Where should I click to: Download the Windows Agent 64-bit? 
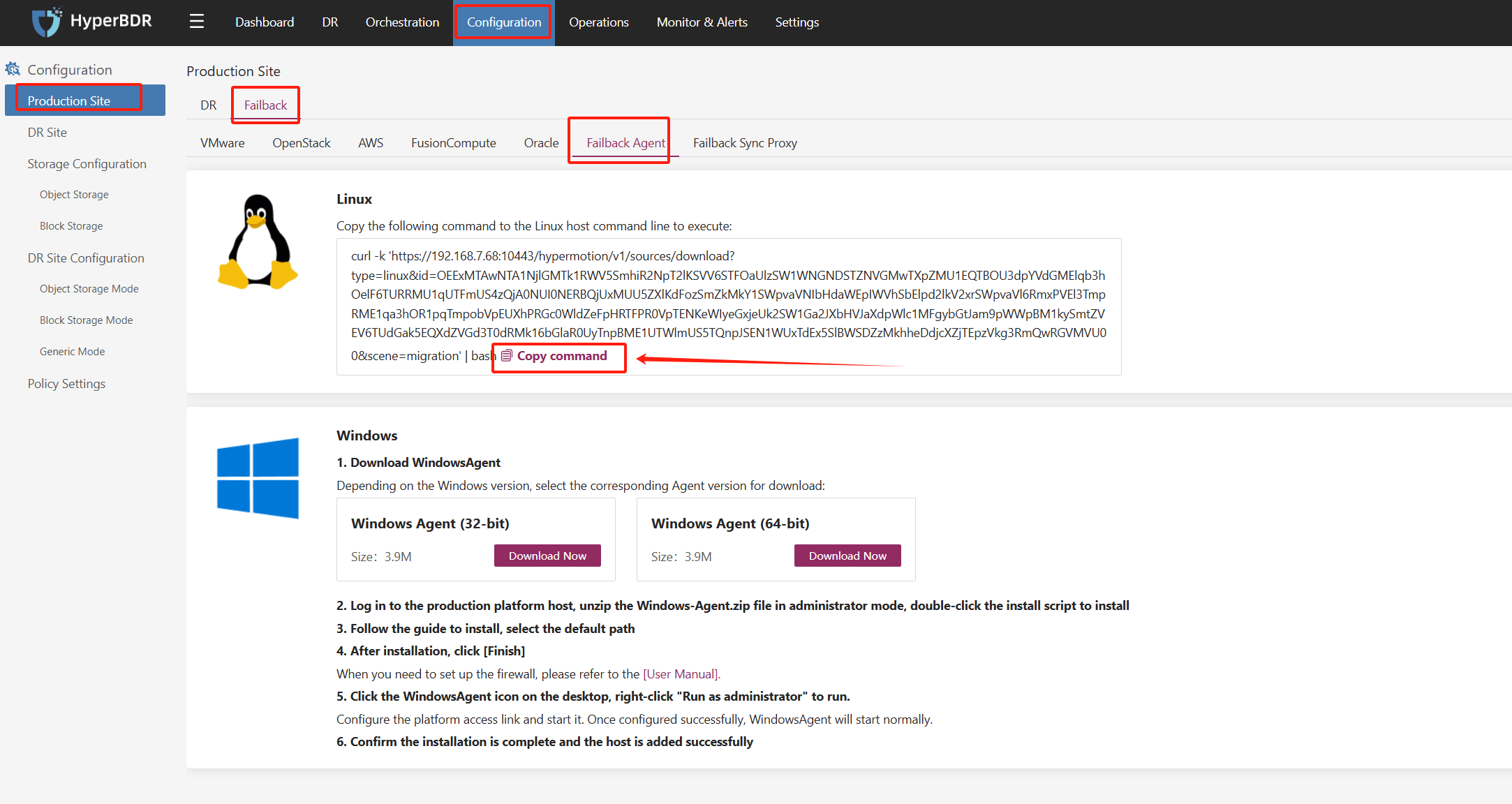tap(847, 556)
